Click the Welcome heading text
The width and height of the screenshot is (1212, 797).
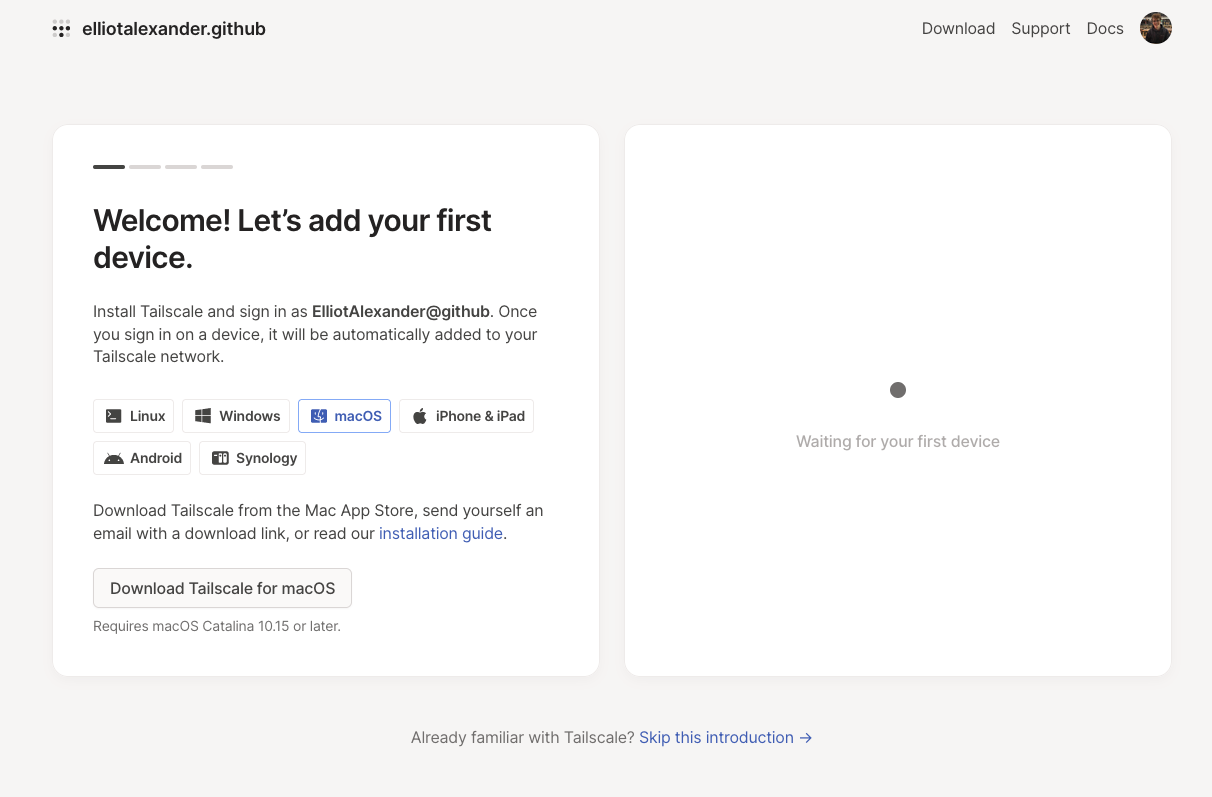(x=292, y=239)
